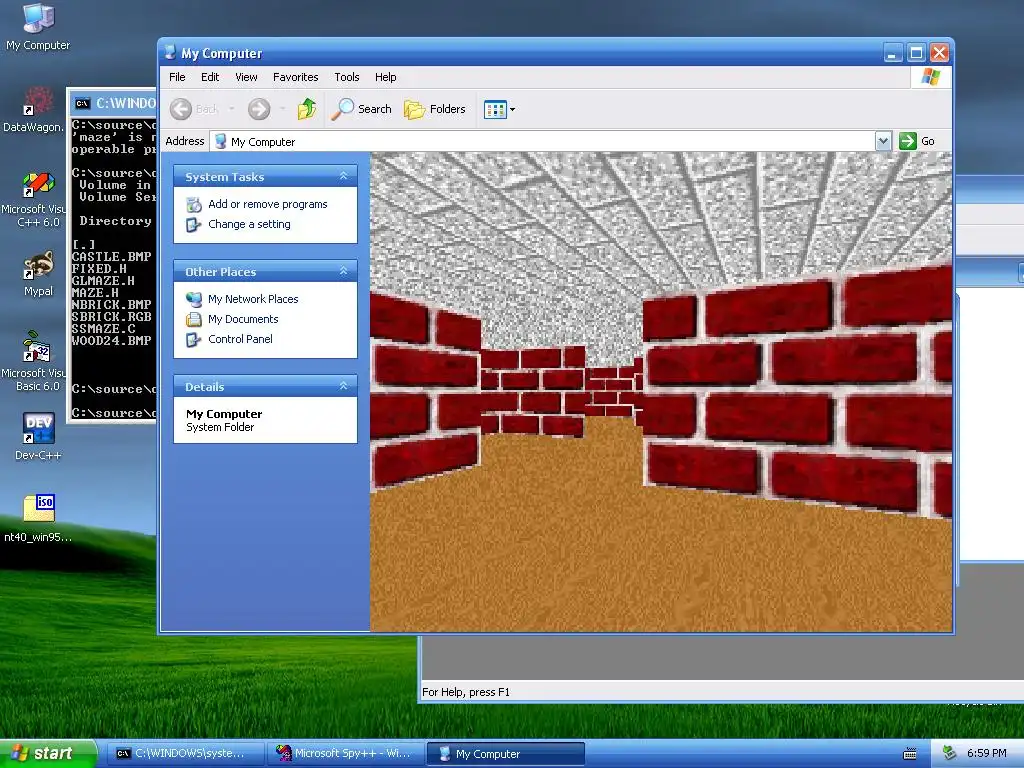The image size is (1024, 768).
Task: Click the Control Panel icon in sidebar
Action: coord(194,340)
